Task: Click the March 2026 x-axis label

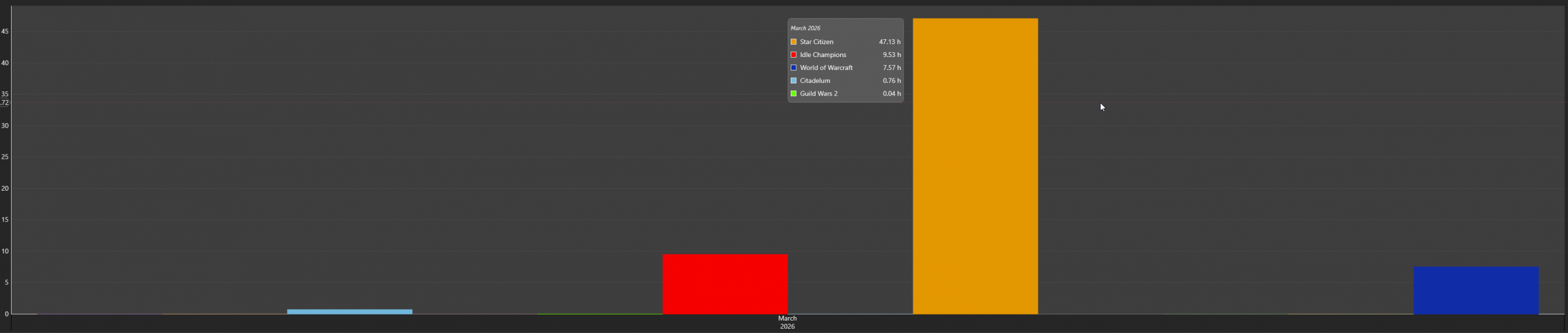Action: pos(787,322)
